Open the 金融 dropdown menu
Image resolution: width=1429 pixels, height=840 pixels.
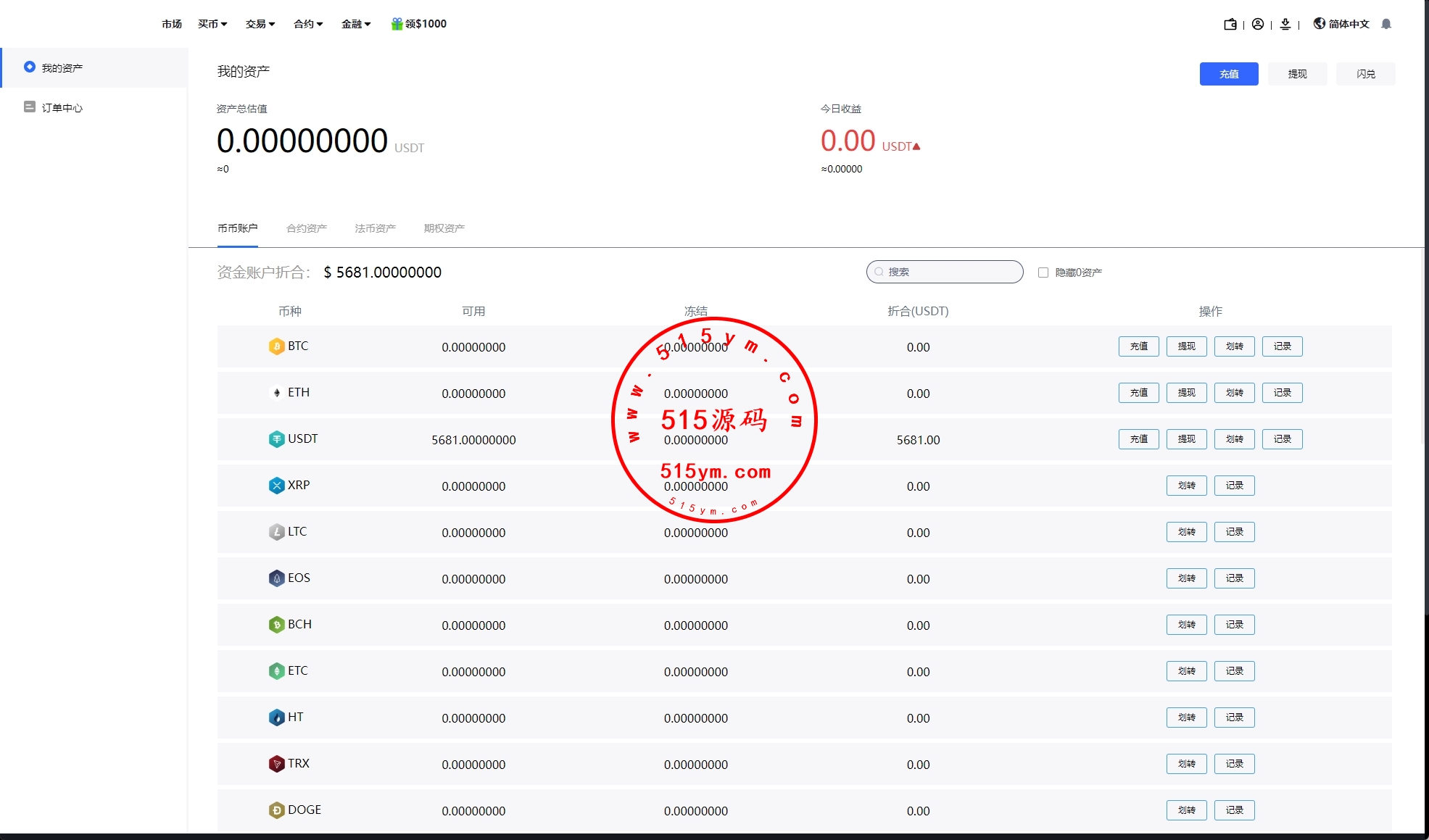click(x=356, y=24)
